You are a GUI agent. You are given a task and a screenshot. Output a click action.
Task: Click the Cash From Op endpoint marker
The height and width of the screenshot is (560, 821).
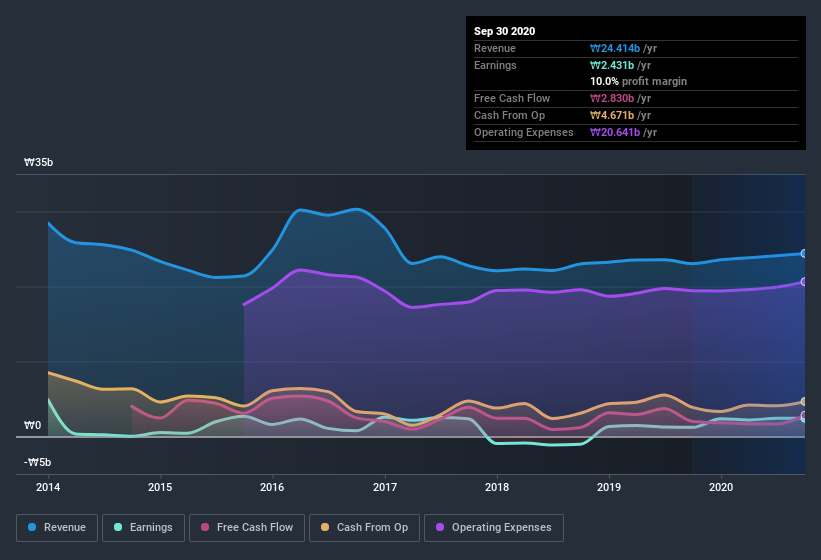[804, 402]
